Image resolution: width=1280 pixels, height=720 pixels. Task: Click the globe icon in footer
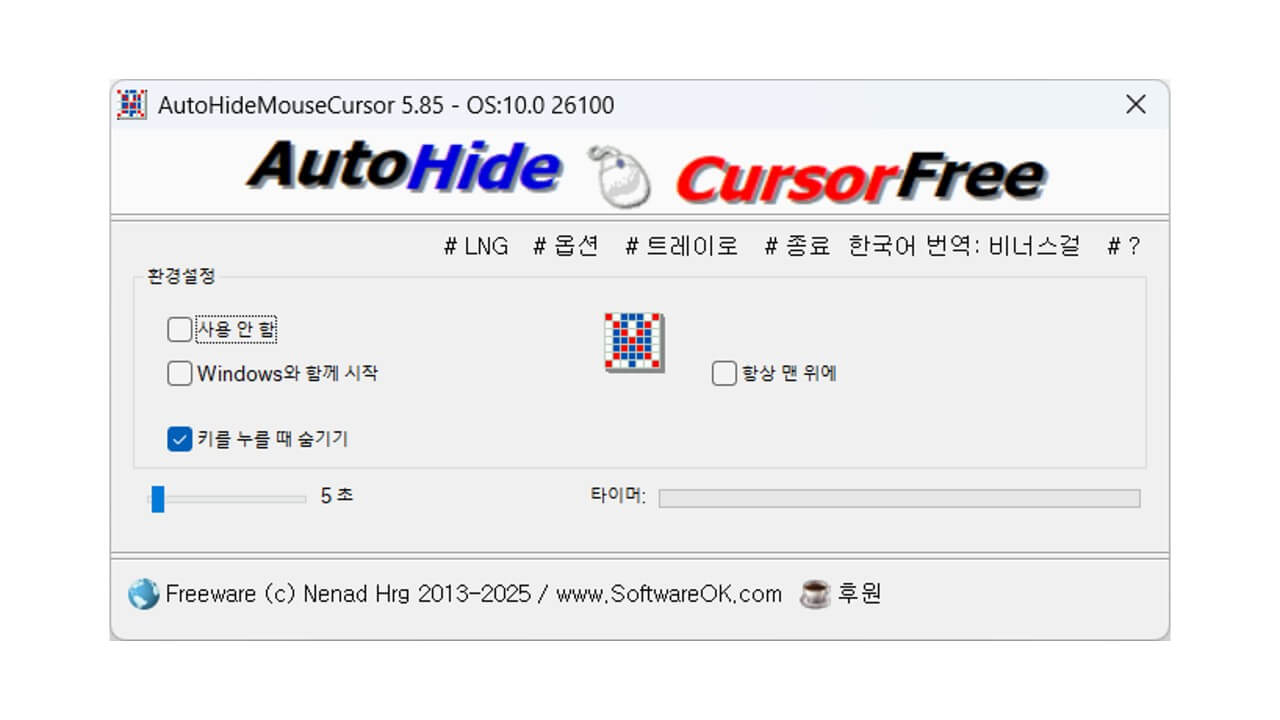pyautogui.click(x=143, y=594)
